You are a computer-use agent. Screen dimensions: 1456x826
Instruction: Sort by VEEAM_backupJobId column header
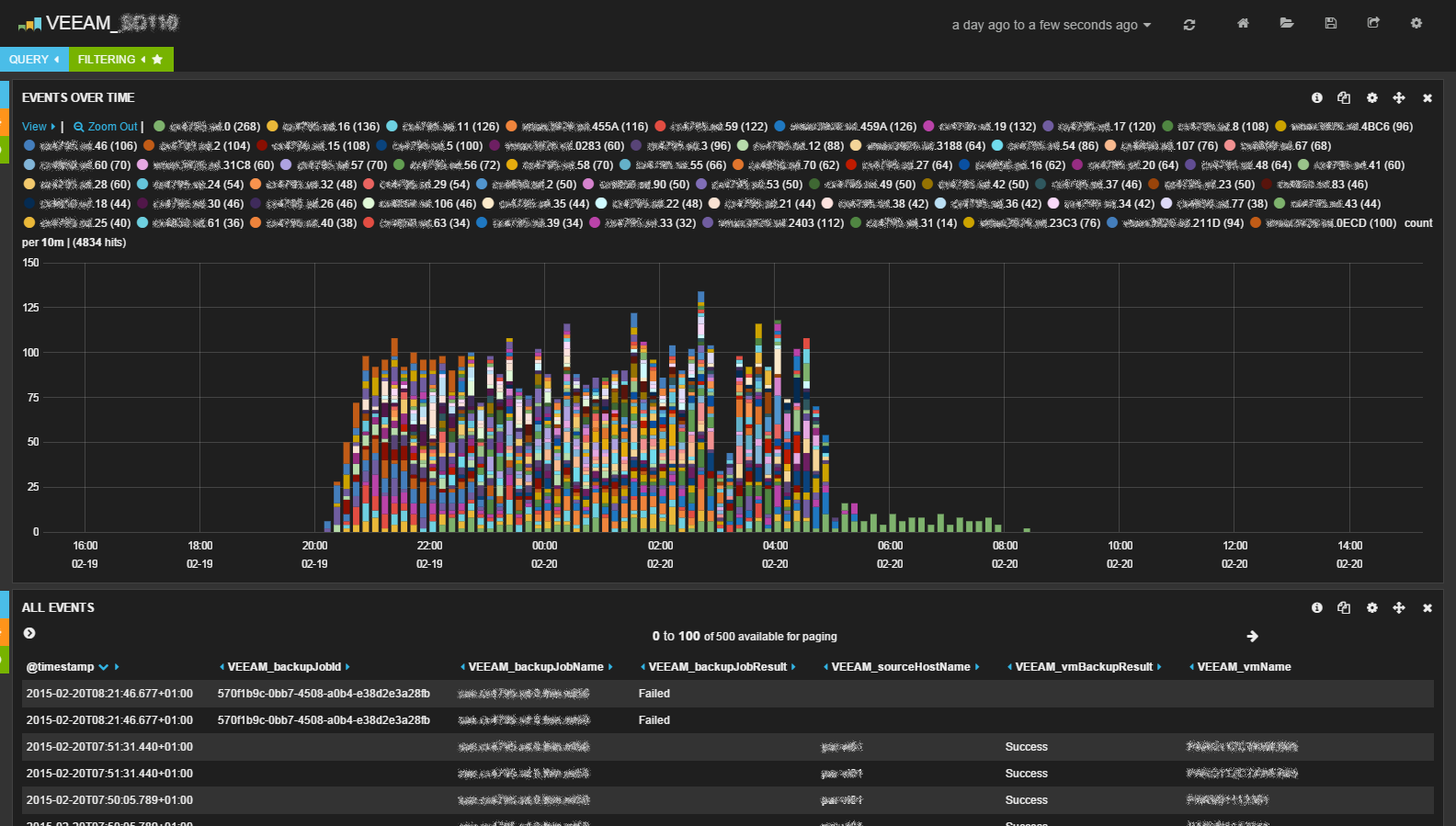[284, 667]
